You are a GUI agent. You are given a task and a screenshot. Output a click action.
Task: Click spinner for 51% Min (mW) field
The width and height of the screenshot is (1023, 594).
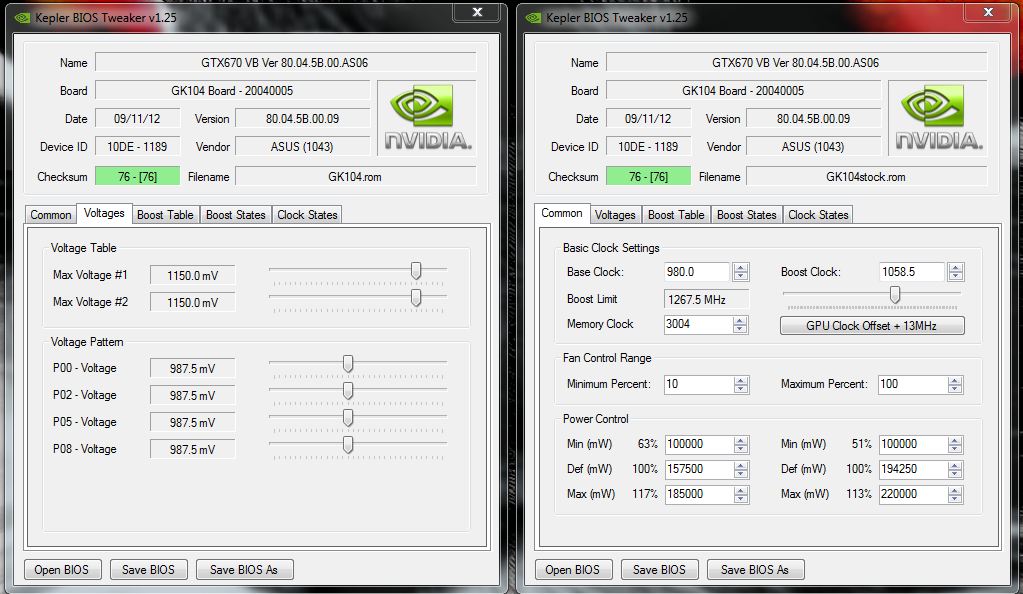point(955,445)
